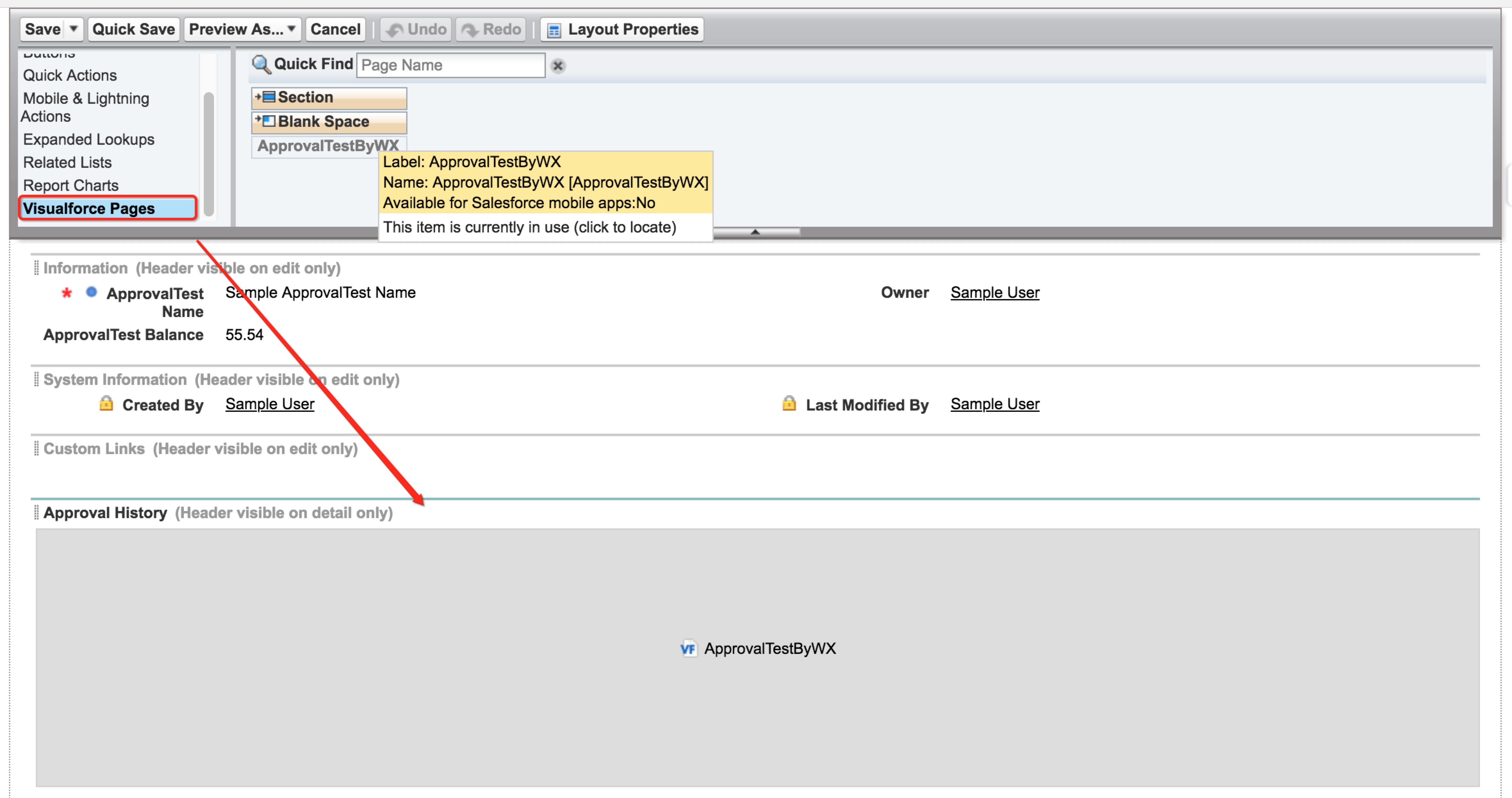Viewport: 1512px width, 798px height.
Task: Open the Preview As dropdown
Action: click(x=290, y=29)
